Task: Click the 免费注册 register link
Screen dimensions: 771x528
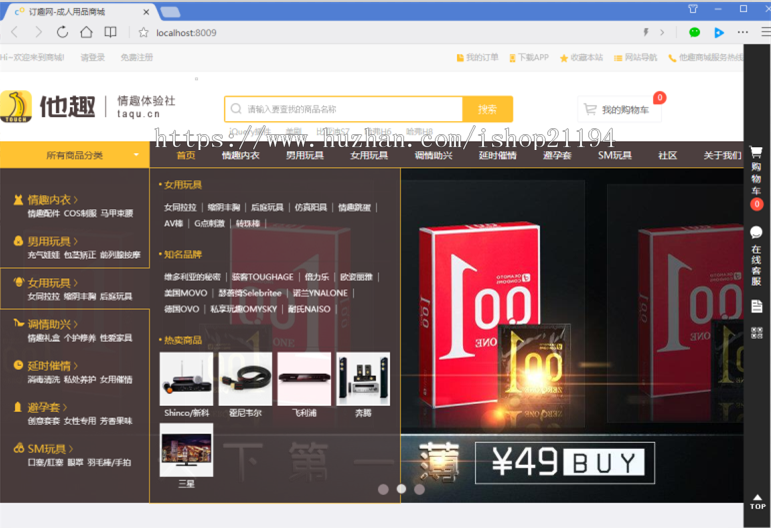Action: click(x=137, y=58)
